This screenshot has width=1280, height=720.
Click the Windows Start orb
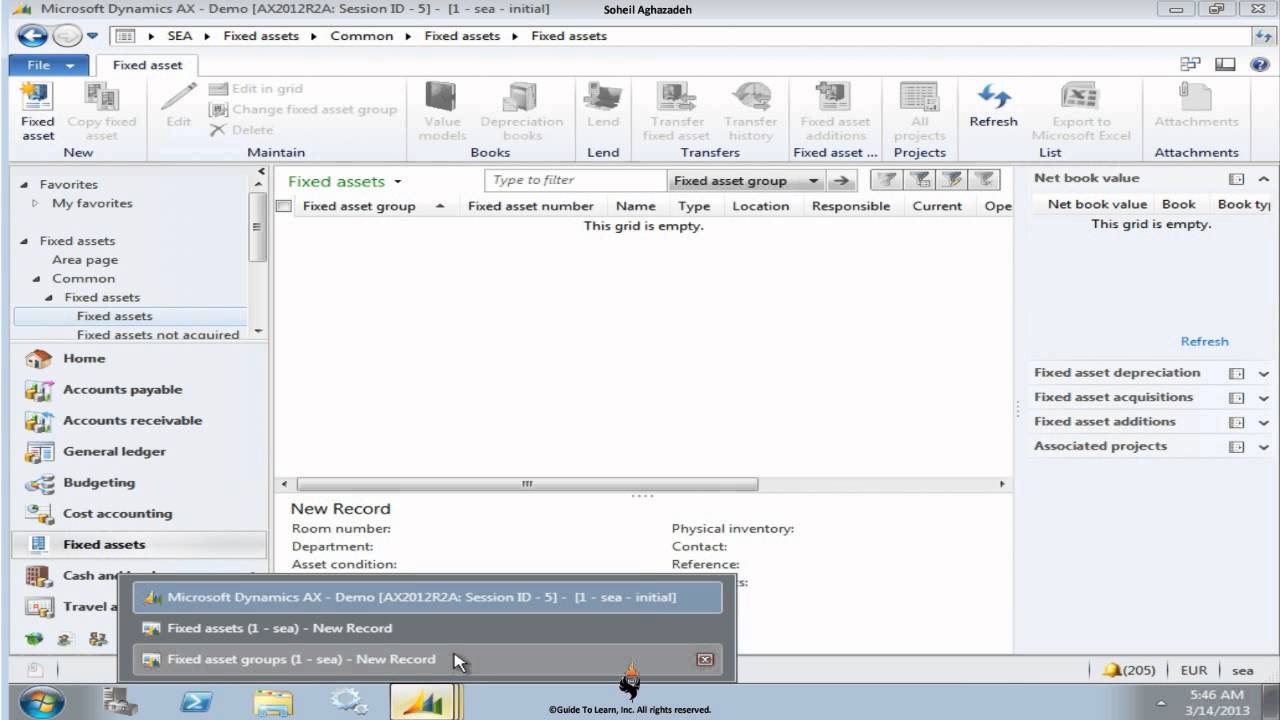[x=41, y=702]
